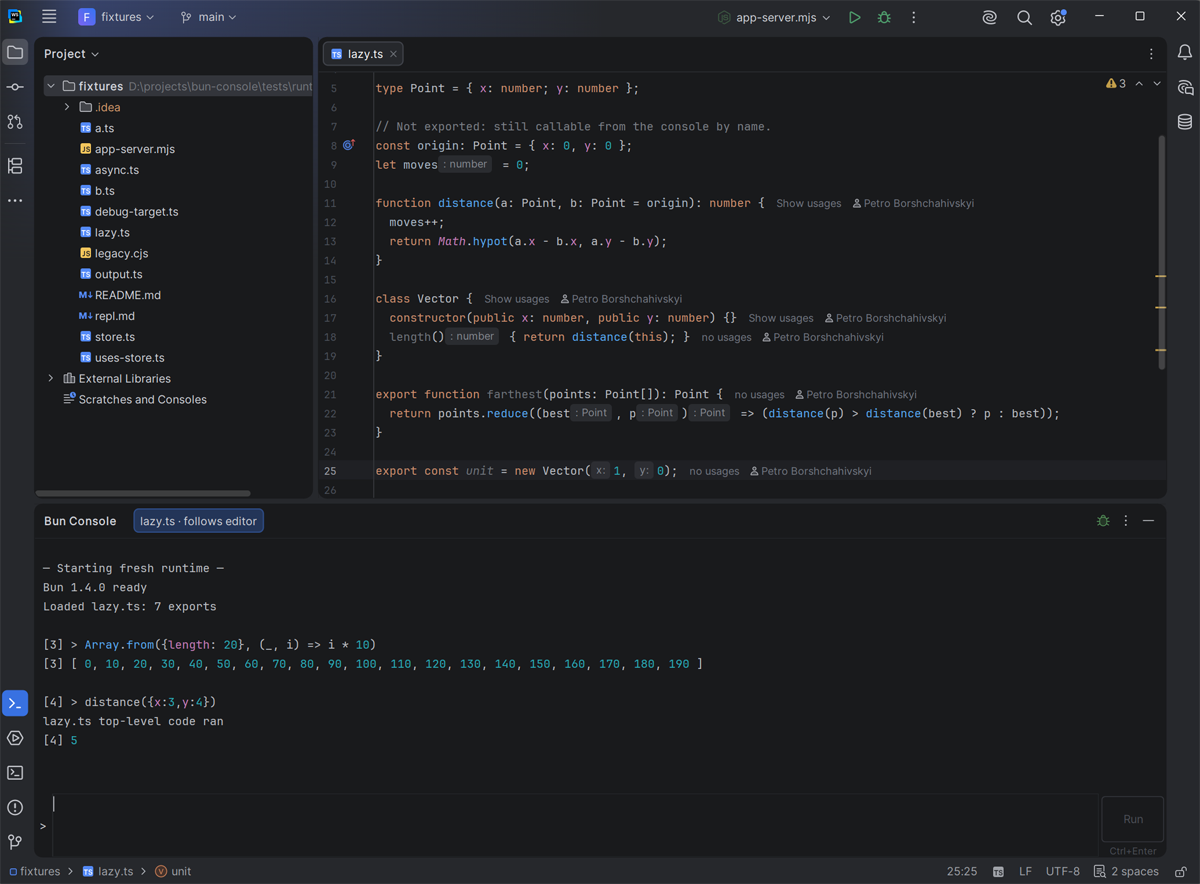Open editor tab options menu
The height and width of the screenshot is (884, 1200).
[x=1151, y=54]
